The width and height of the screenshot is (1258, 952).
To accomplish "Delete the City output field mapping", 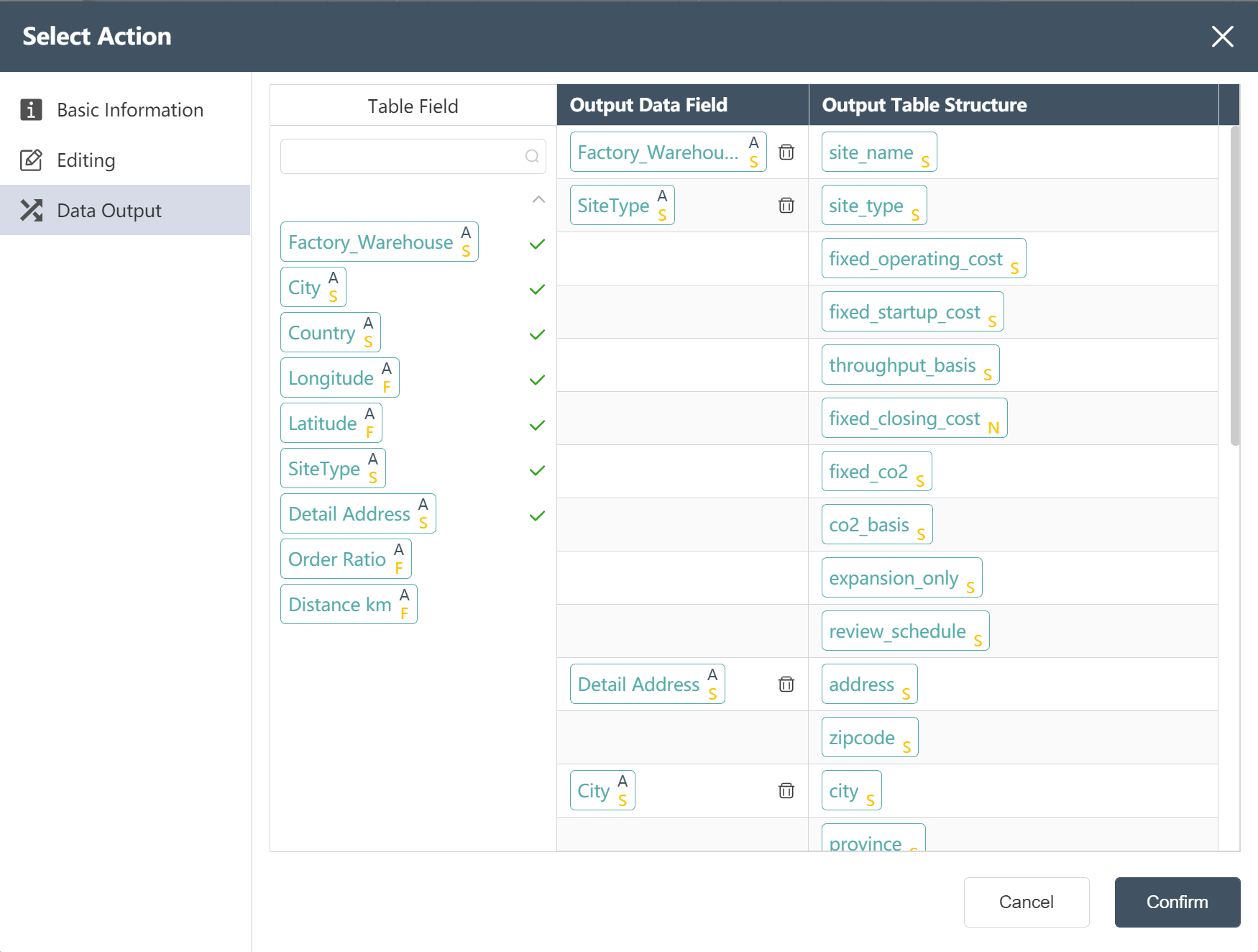I will [x=786, y=791].
